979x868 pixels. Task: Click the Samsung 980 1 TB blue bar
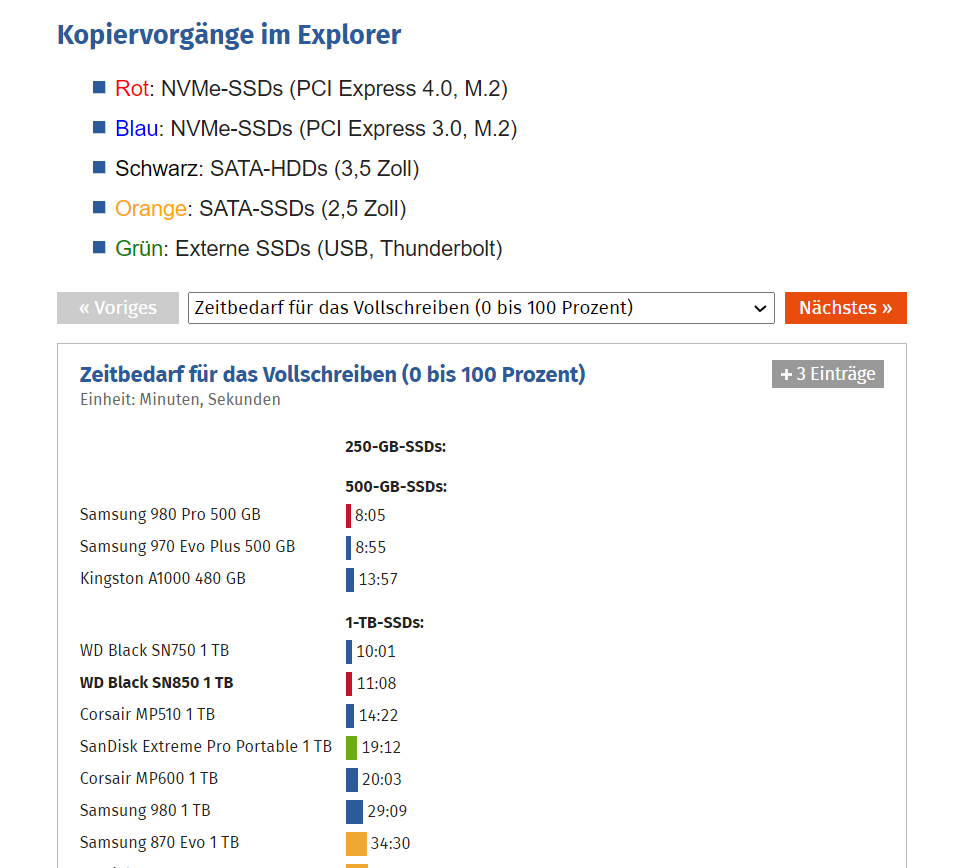(355, 812)
